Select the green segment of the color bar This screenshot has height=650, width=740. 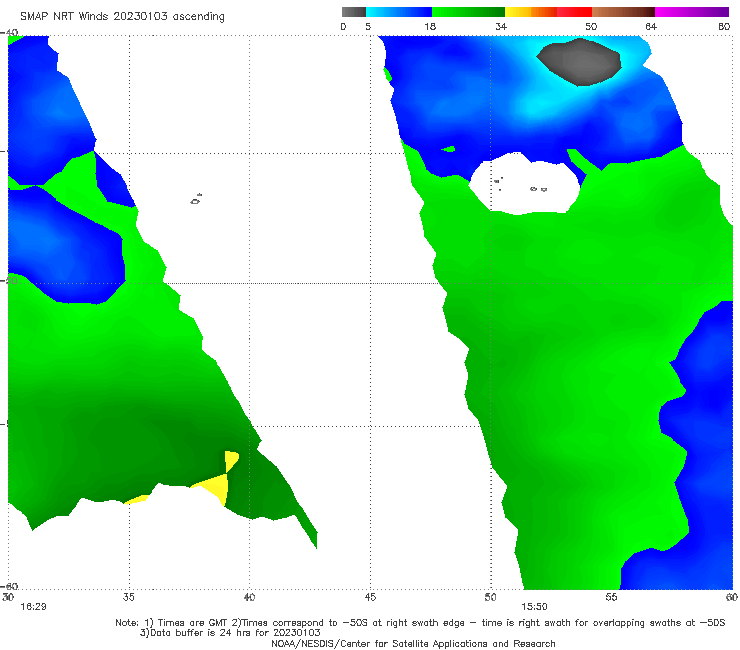pyautogui.click(x=468, y=12)
